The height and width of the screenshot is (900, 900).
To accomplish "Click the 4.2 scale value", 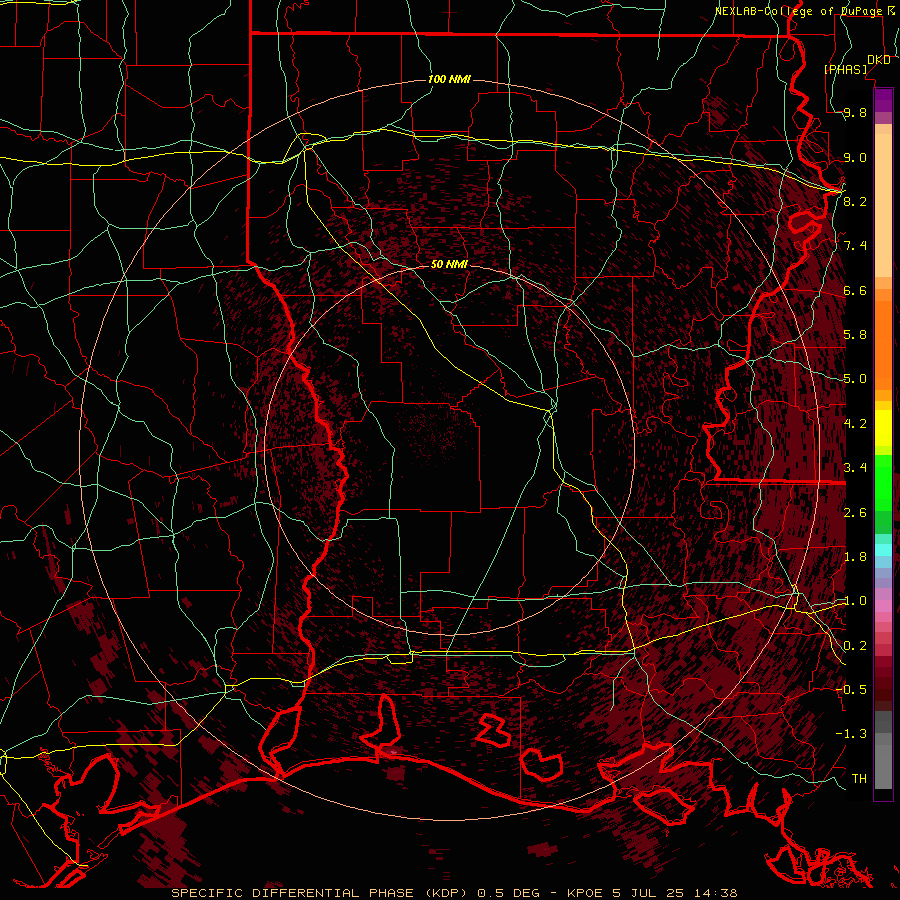I will tap(855, 424).
